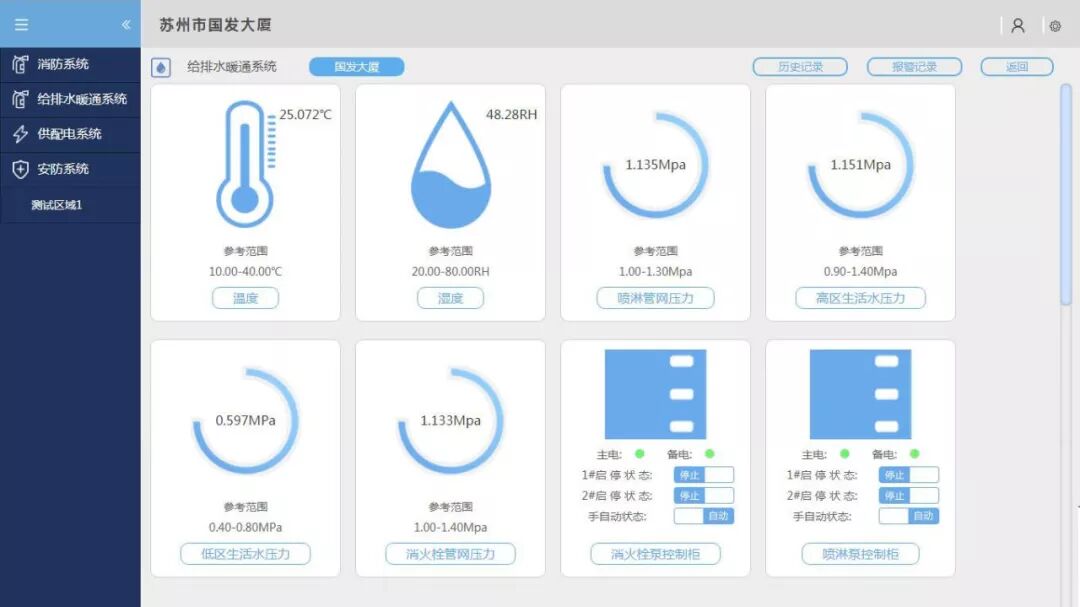Toggle 1#启停状态 in 喷淋泵控制柜
1080x607 pixels.
click(x=908, y=475)
